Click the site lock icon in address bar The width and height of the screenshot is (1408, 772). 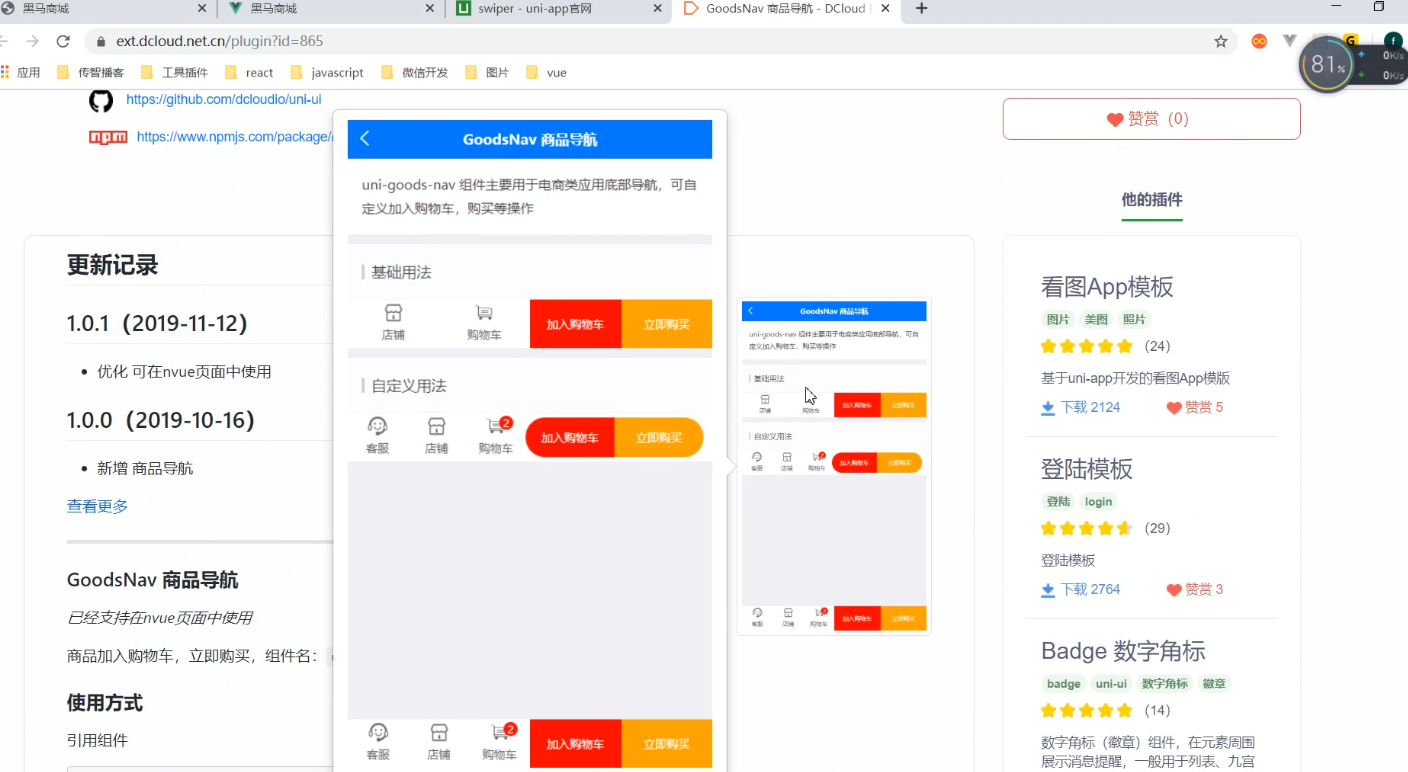click(x=101, y=41)
